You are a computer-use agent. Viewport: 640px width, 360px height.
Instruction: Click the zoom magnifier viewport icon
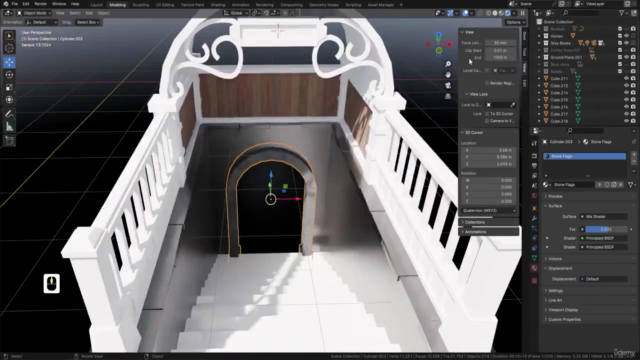pos(448,64)
